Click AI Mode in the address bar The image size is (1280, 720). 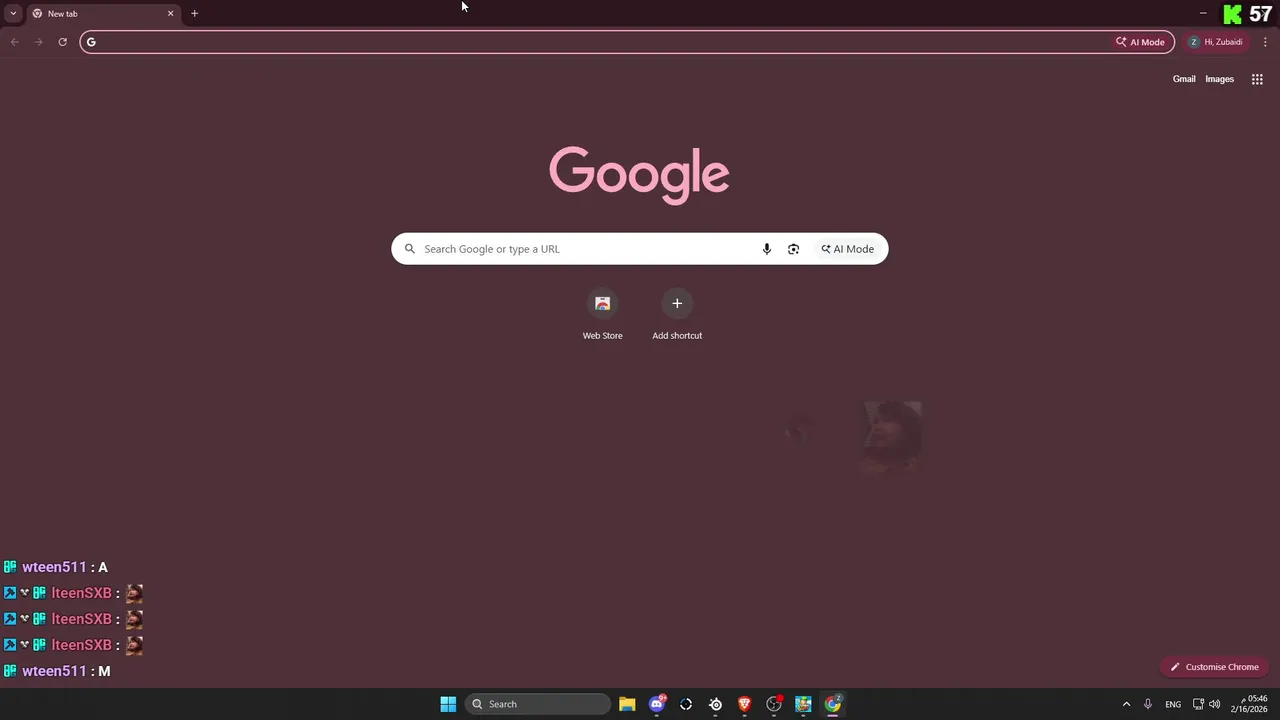(x=1140, y=42)
